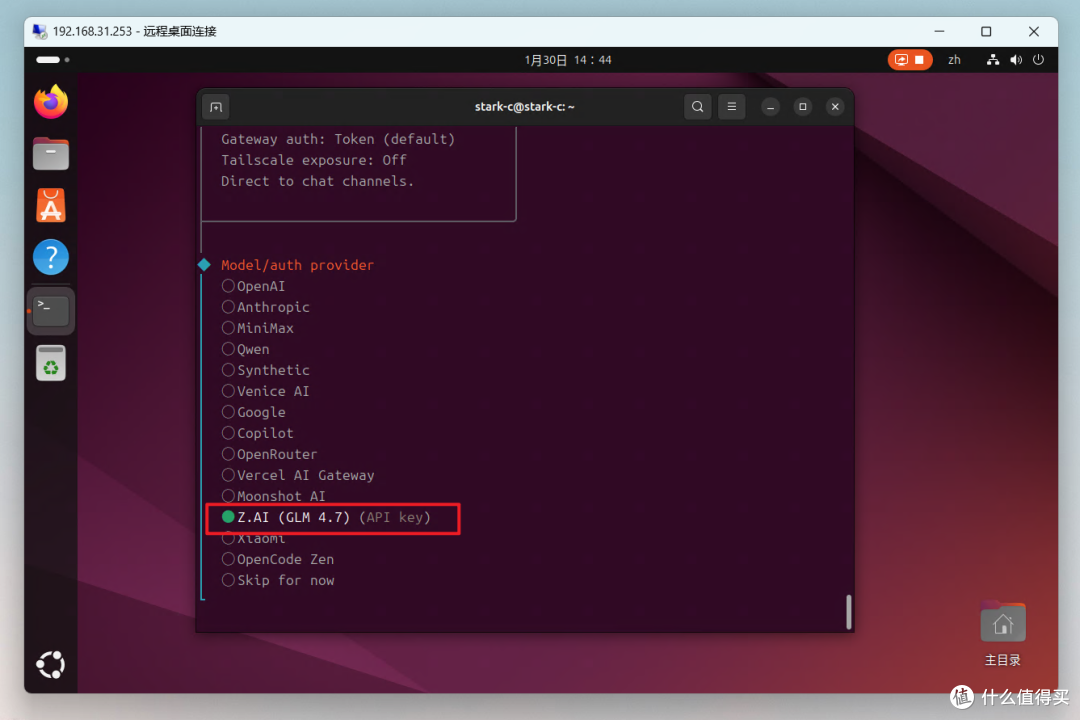Click the Tailscale exposure: Off line
The image size is (1080, 720).
[313, 161]
